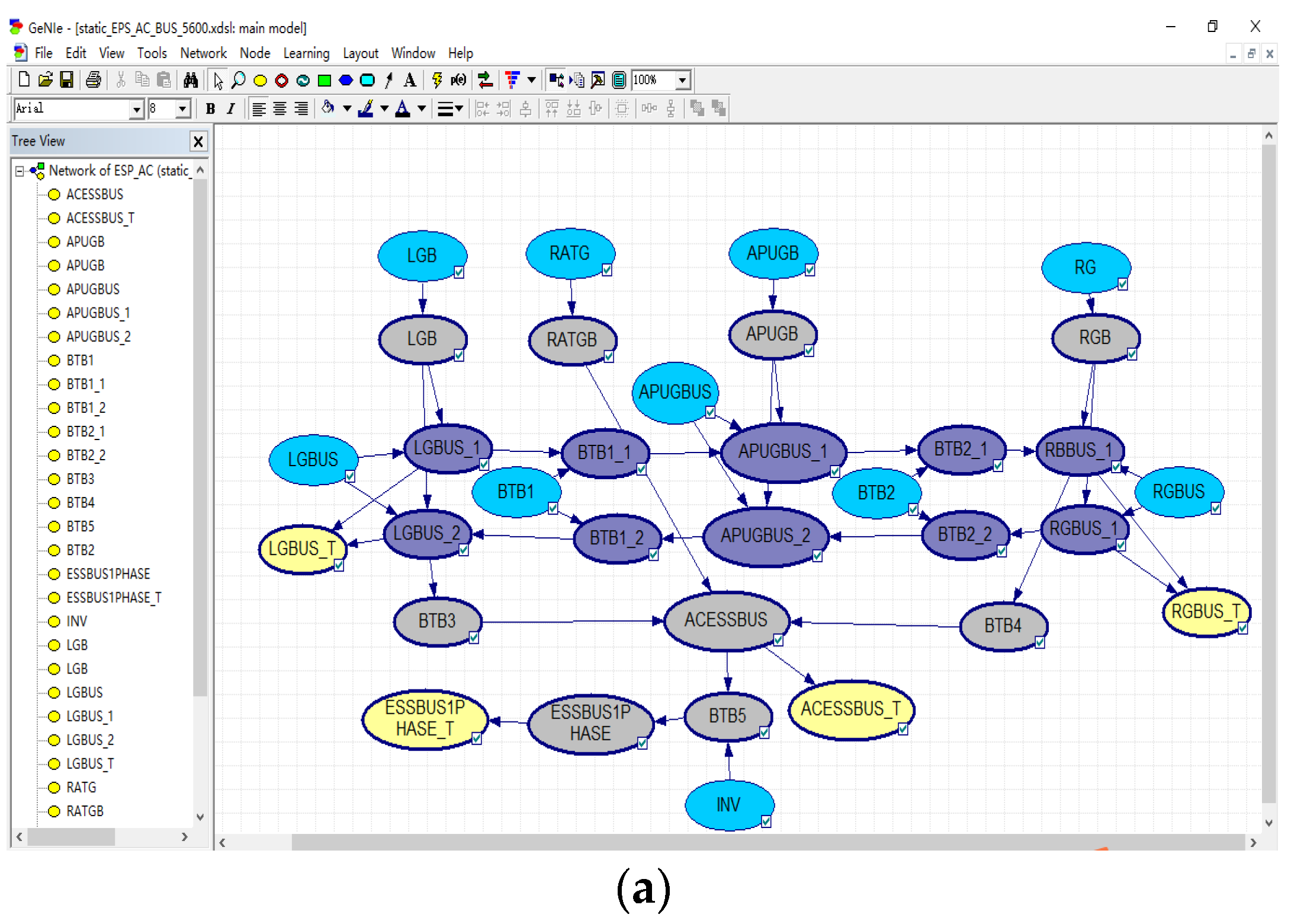
Task: Open the Arial font name dropdown
Action: click(137, 109)
